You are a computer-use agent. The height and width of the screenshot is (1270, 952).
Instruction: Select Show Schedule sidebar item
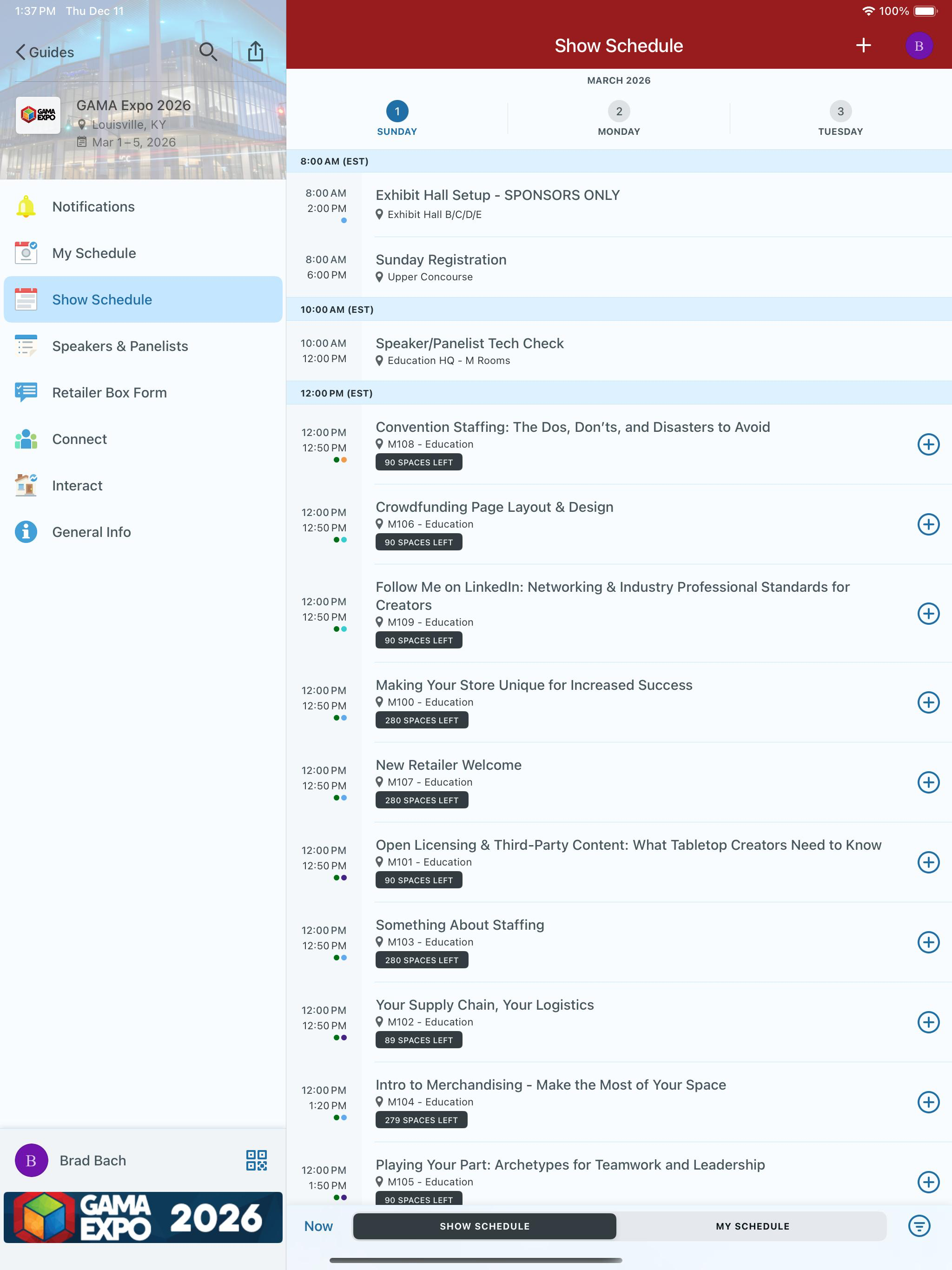[143, 300]
